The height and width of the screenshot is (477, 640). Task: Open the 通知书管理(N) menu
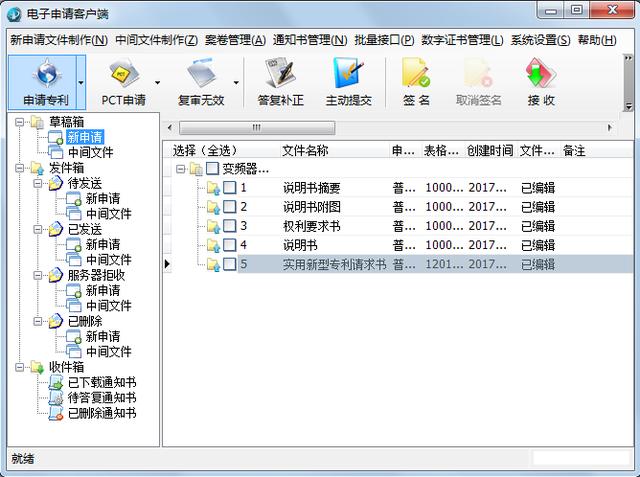(310, 40)
